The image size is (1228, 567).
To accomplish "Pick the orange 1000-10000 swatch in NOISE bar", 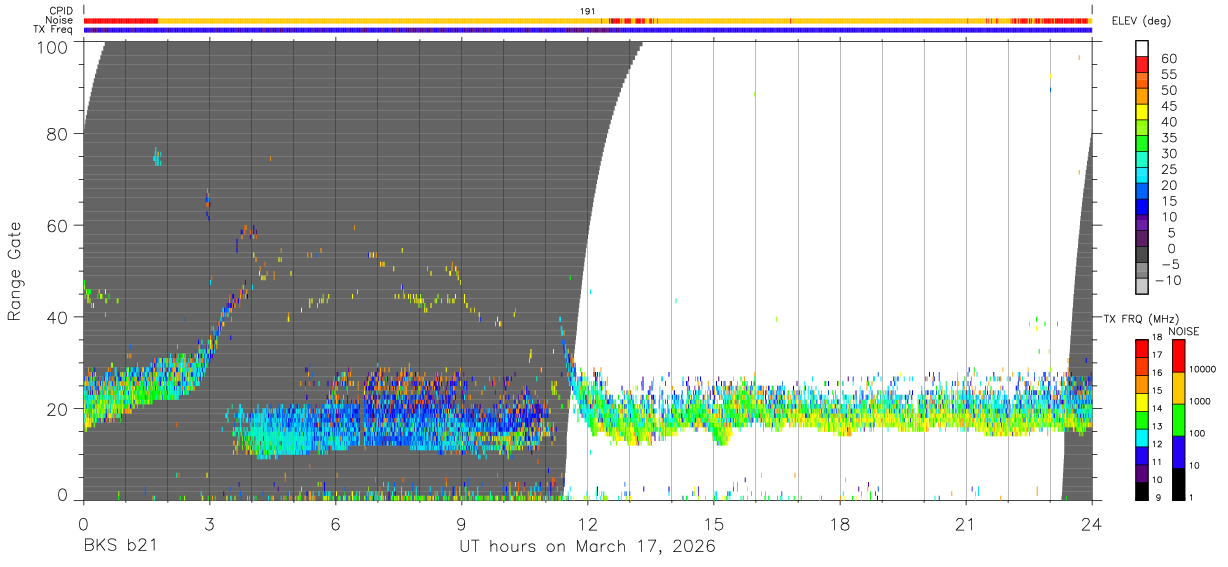I will pos(1178,388).
